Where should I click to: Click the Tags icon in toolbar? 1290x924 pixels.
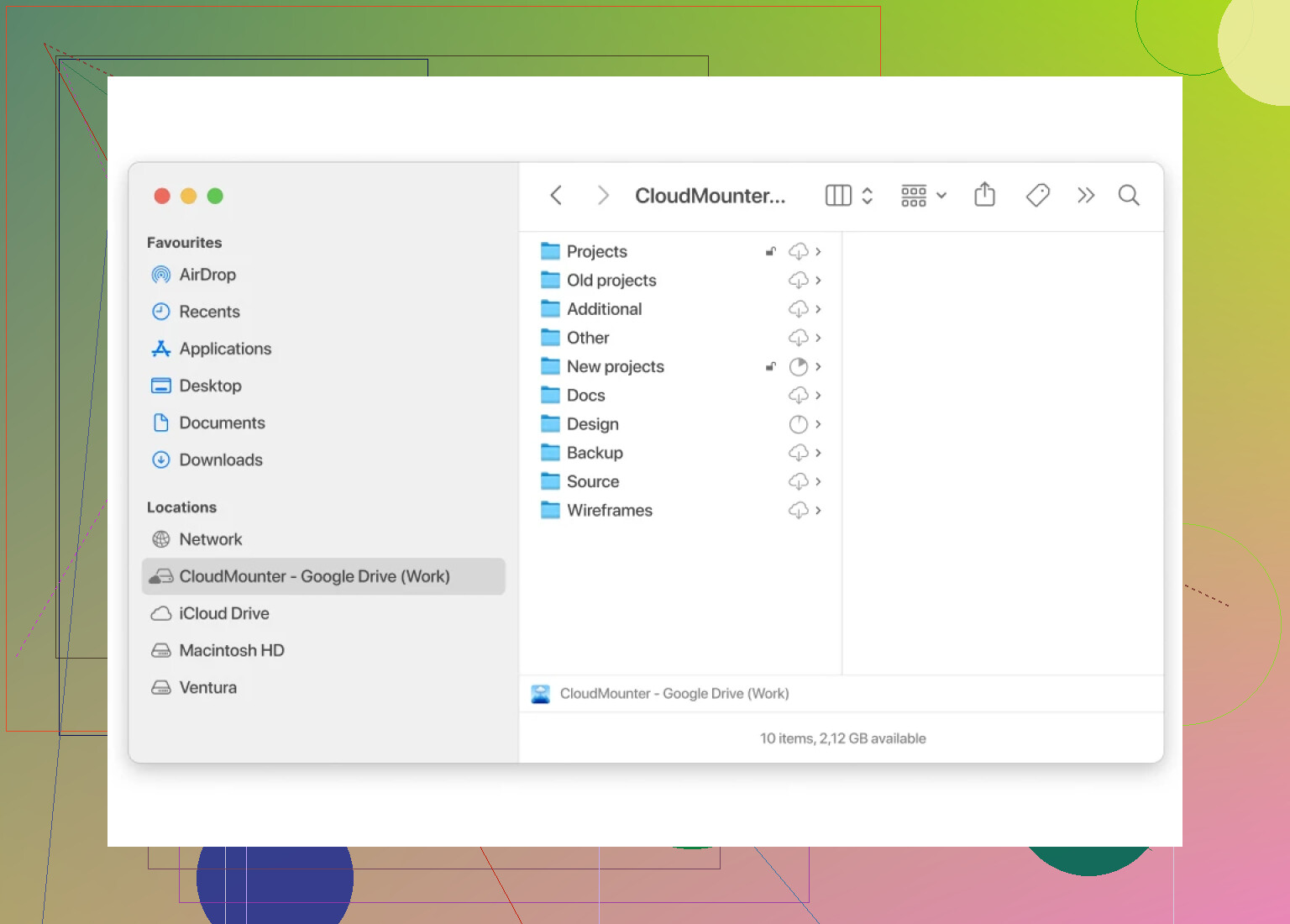1038,196
